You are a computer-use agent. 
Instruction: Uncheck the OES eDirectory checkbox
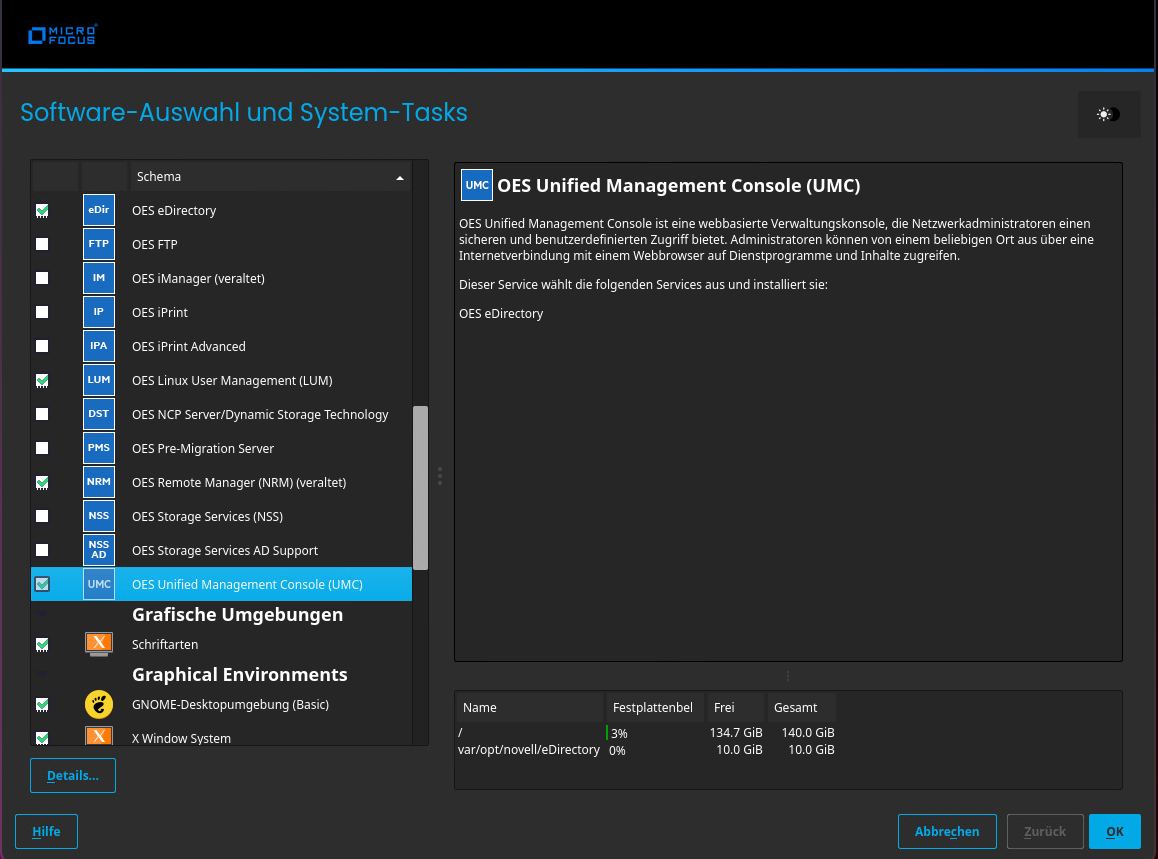42,210
